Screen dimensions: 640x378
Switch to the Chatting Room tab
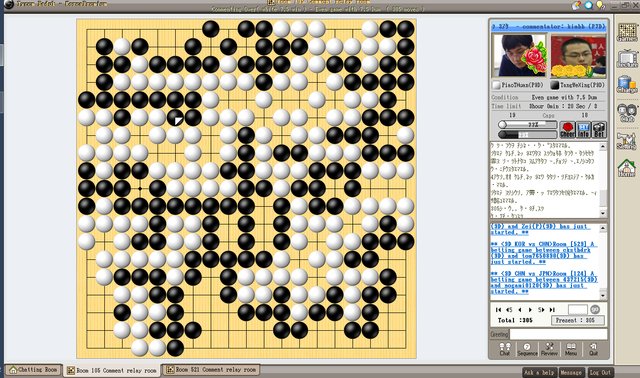point(33,370)
